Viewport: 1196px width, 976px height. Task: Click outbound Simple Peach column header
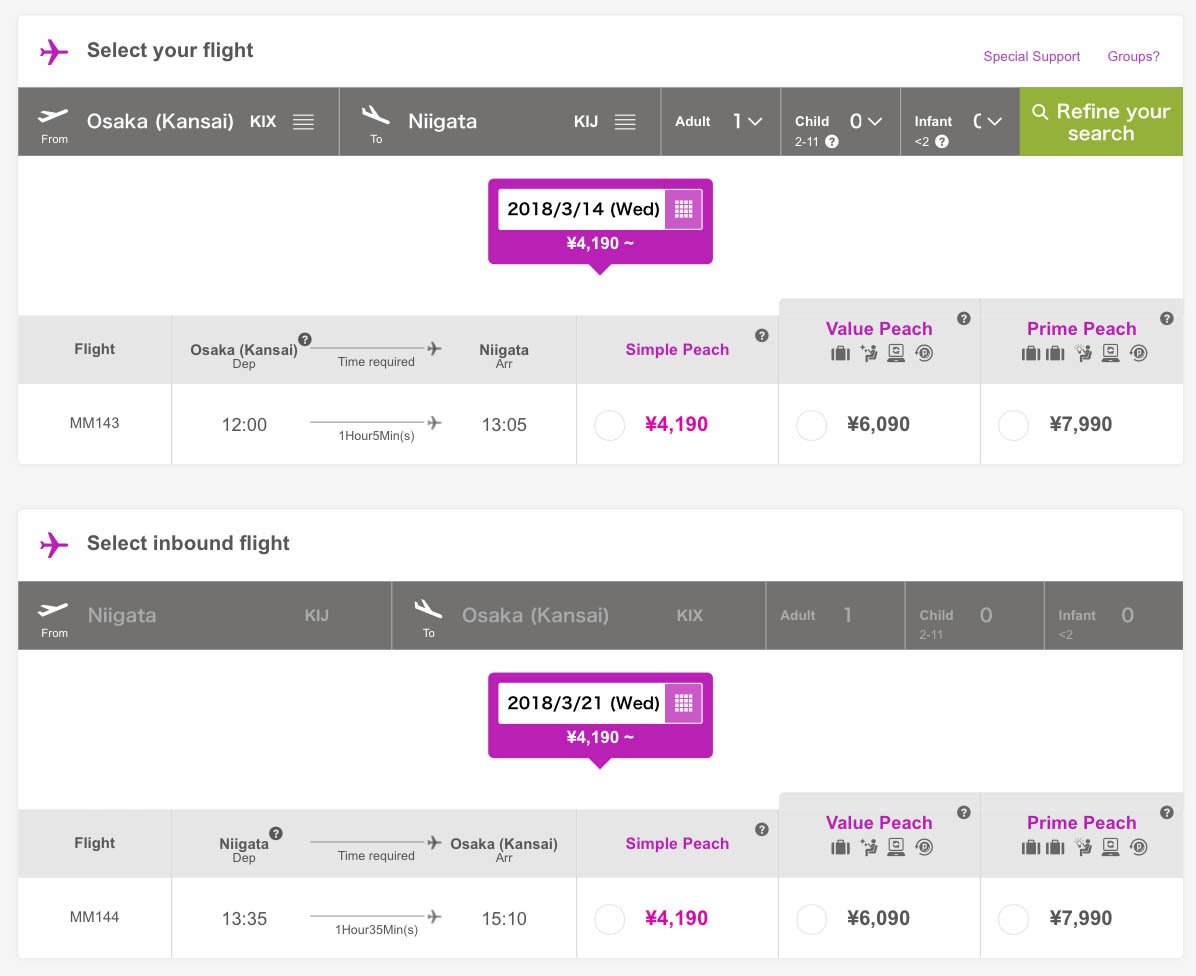pyautogui.click(x=677, y=350)
